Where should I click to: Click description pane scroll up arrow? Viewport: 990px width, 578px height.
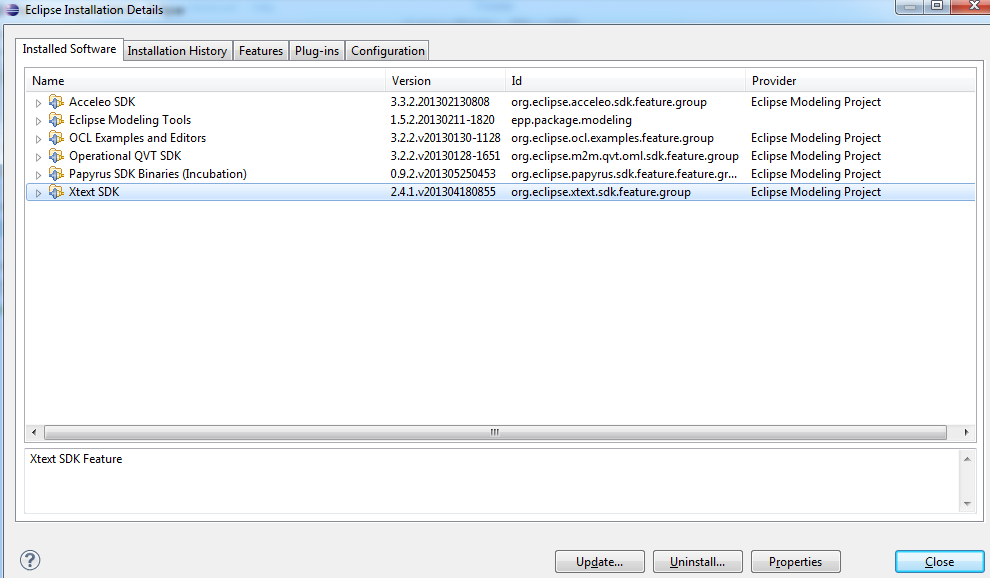click(967, 459)
